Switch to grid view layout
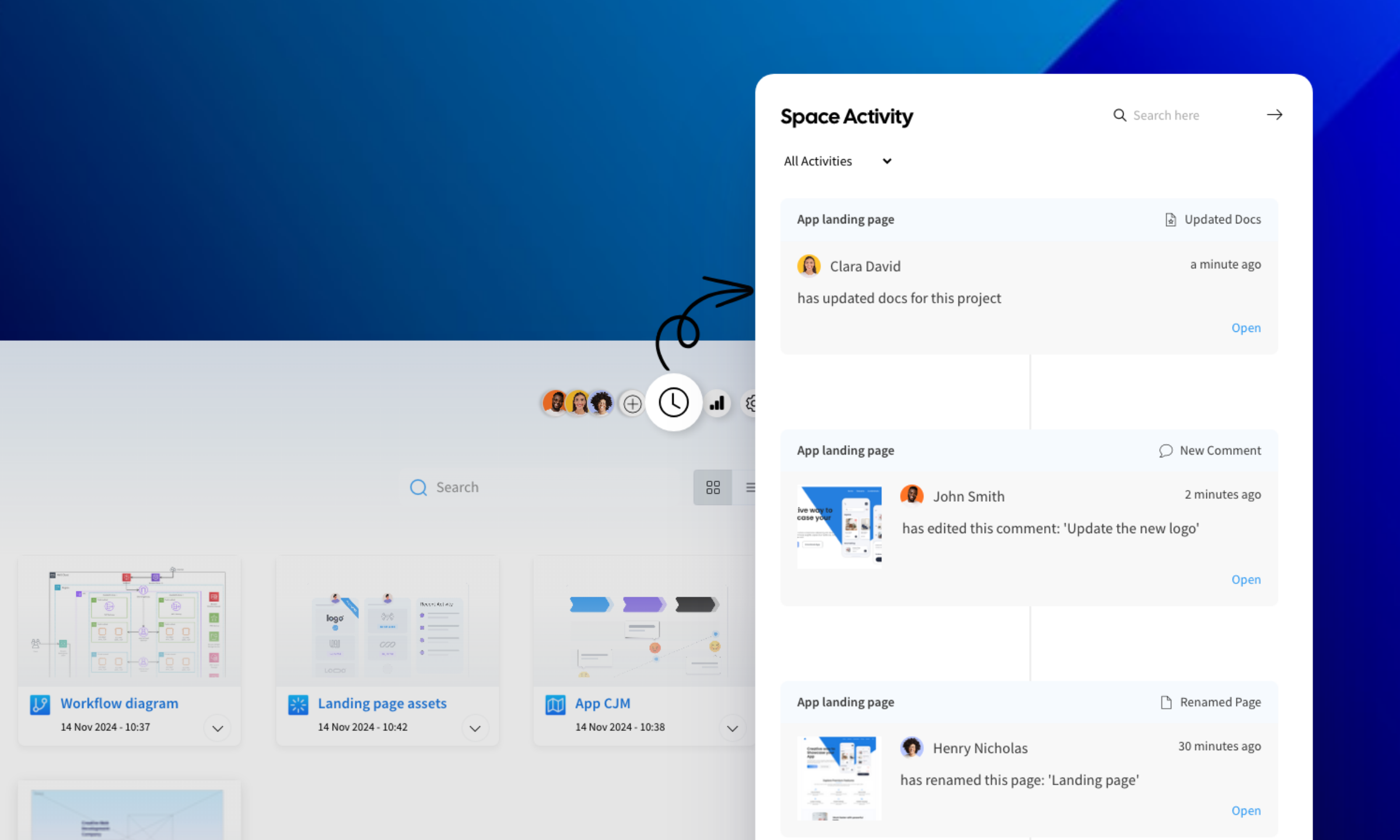The width and height of the screenshot is (1400, 840). 712,487
